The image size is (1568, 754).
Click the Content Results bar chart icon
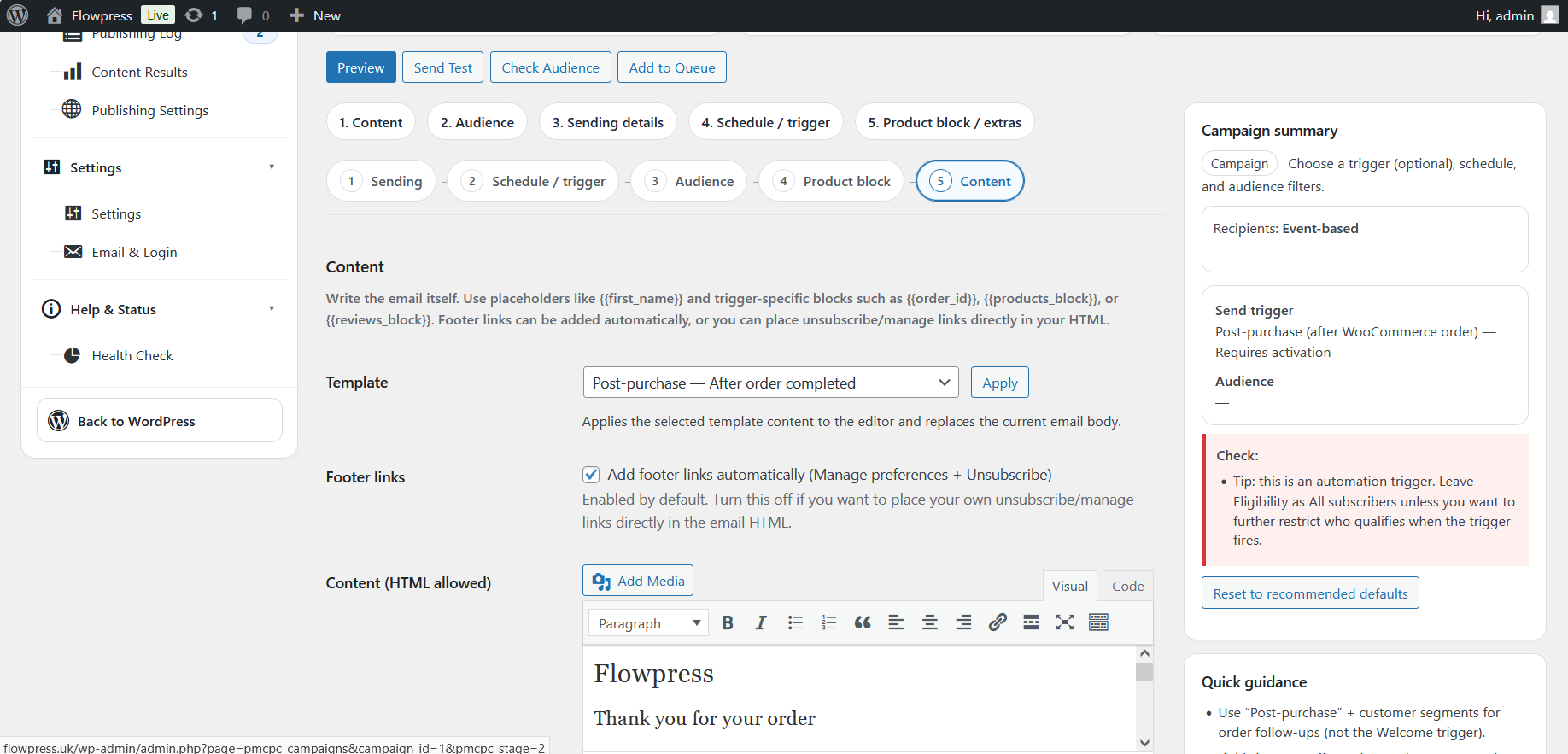(x=73, y=72)
